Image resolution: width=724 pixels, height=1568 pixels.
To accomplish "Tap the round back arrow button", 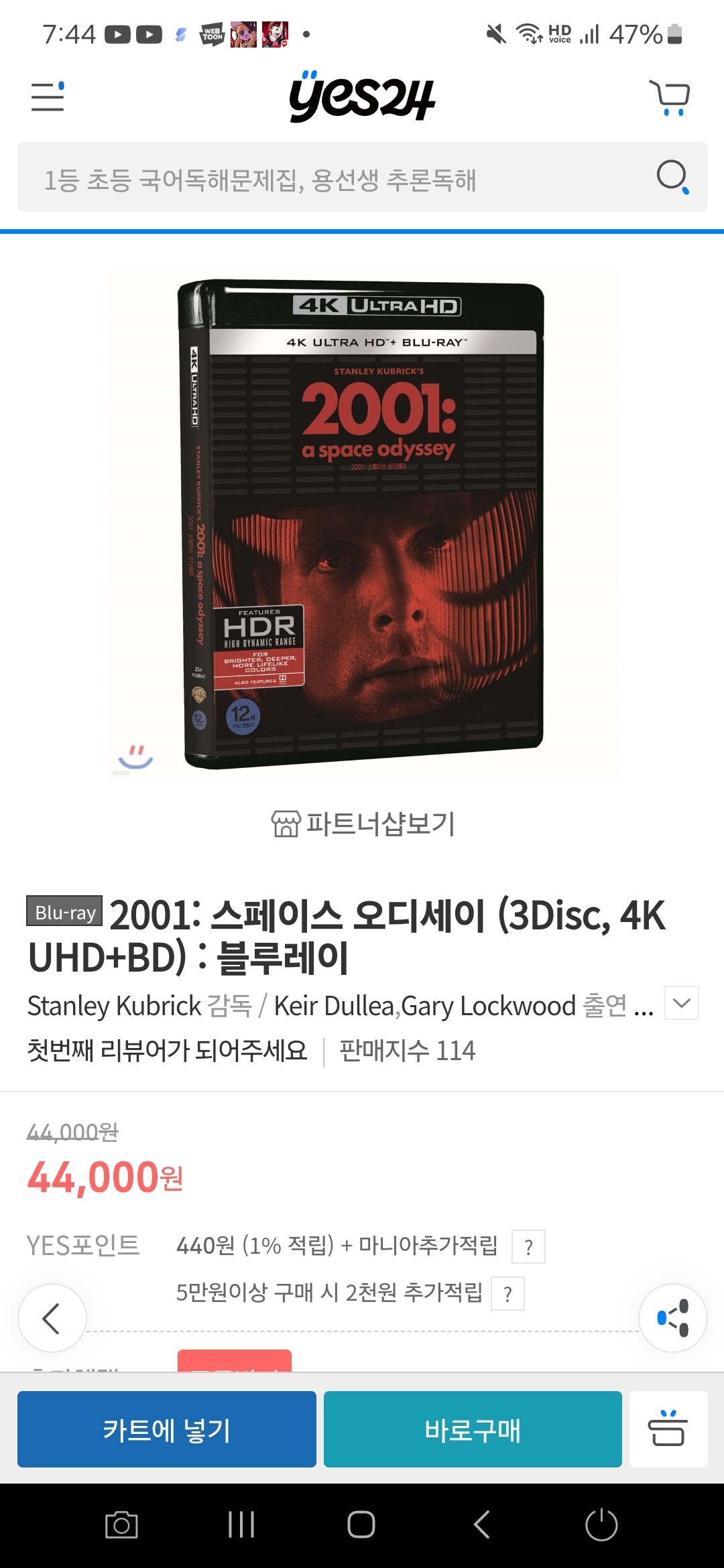I will tap(52, 1317).
